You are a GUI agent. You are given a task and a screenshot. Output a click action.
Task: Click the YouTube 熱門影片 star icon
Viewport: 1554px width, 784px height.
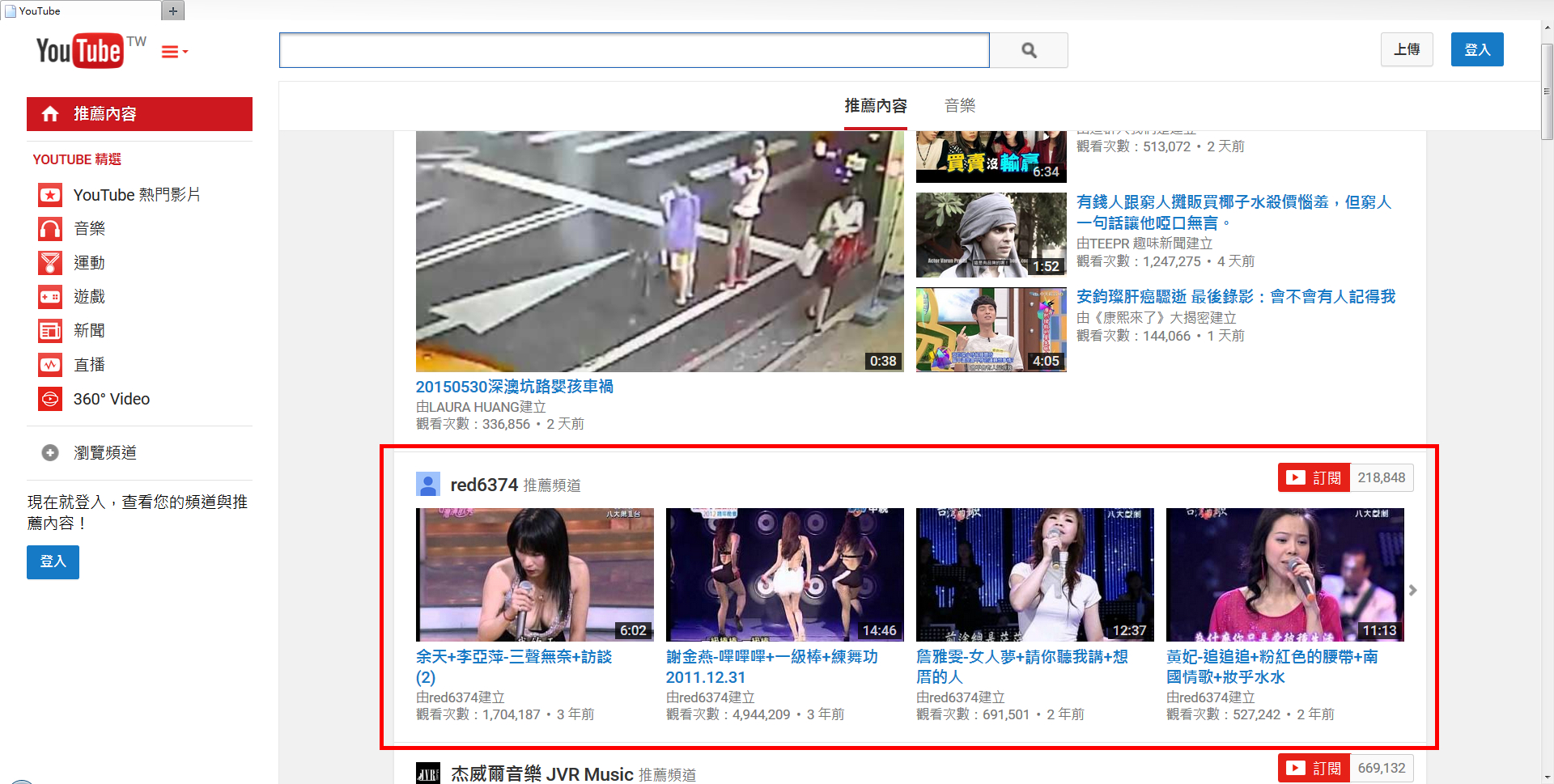coord(50,195)
